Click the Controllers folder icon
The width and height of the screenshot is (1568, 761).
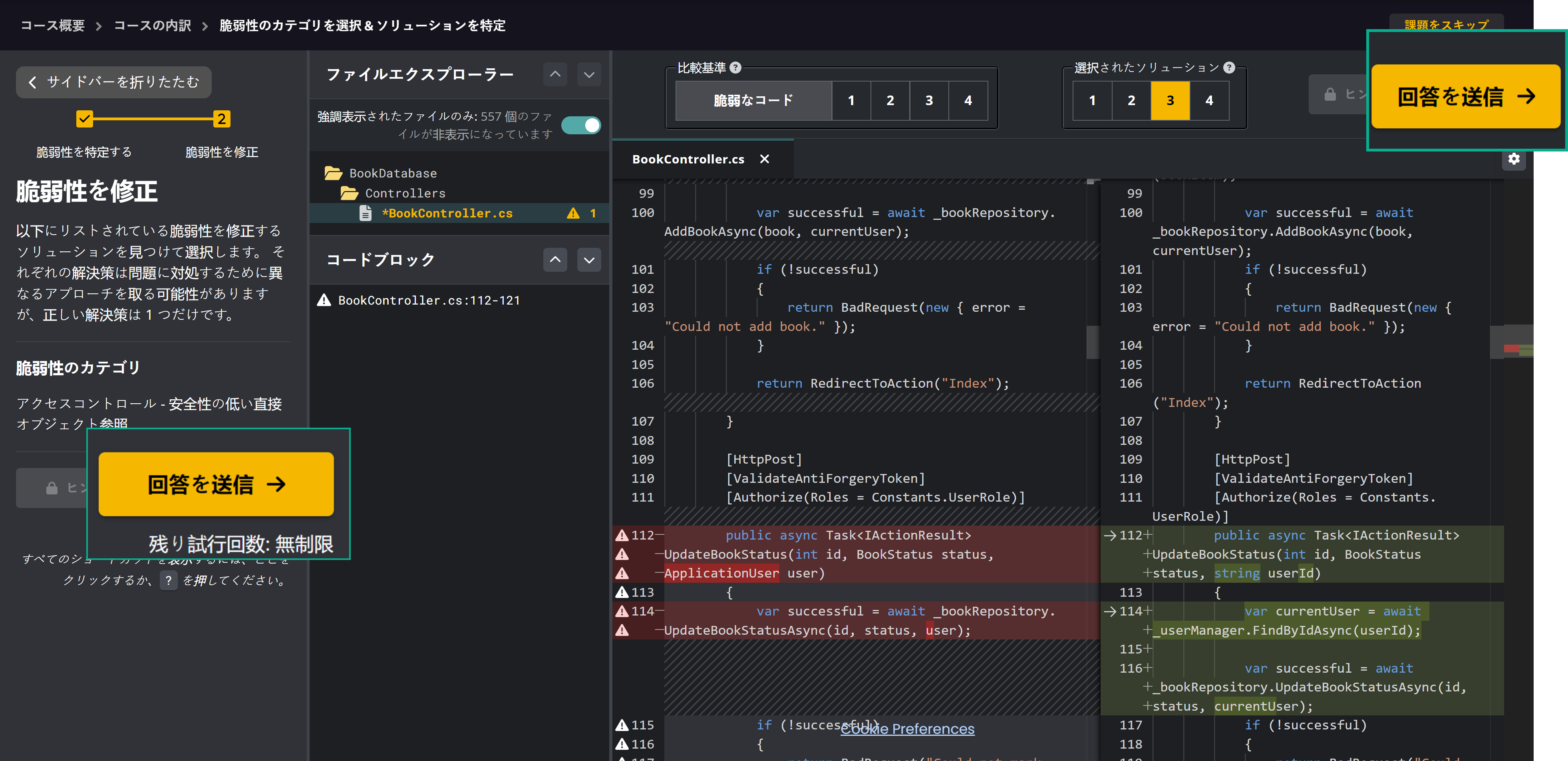pos(349,193)
